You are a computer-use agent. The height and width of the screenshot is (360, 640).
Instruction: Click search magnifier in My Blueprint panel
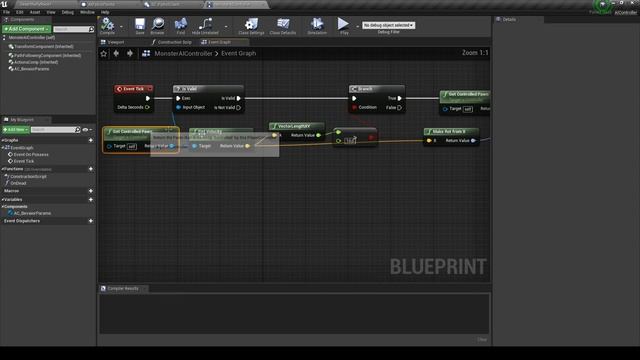(x=78, y=129)
